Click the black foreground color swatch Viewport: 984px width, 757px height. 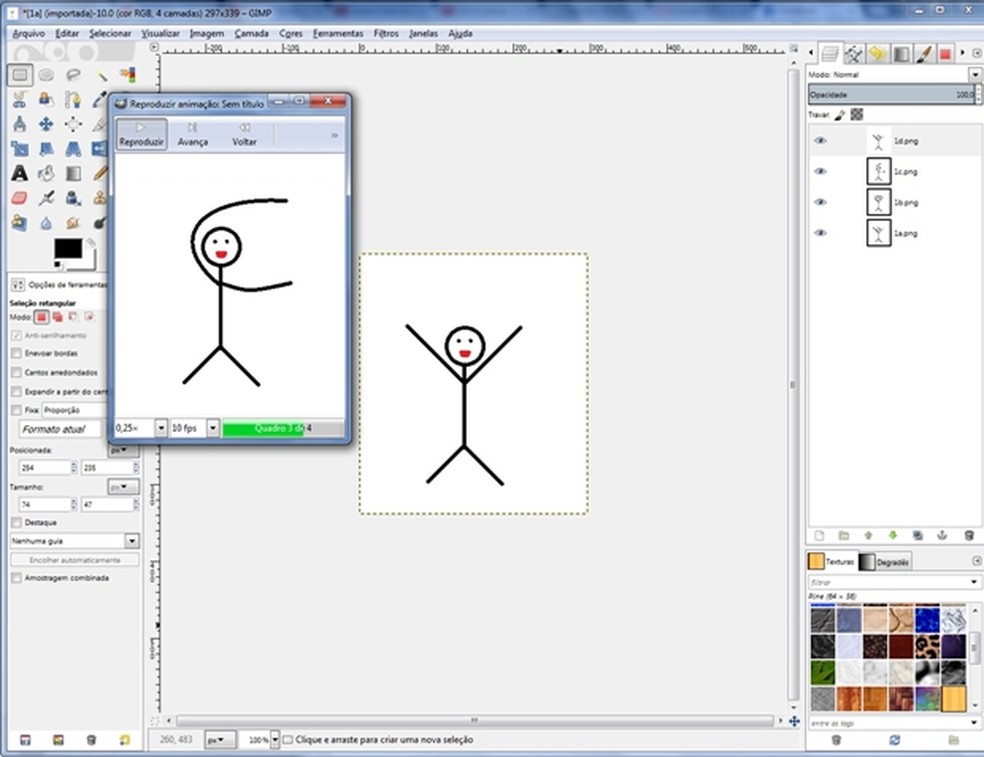(68, 249)
